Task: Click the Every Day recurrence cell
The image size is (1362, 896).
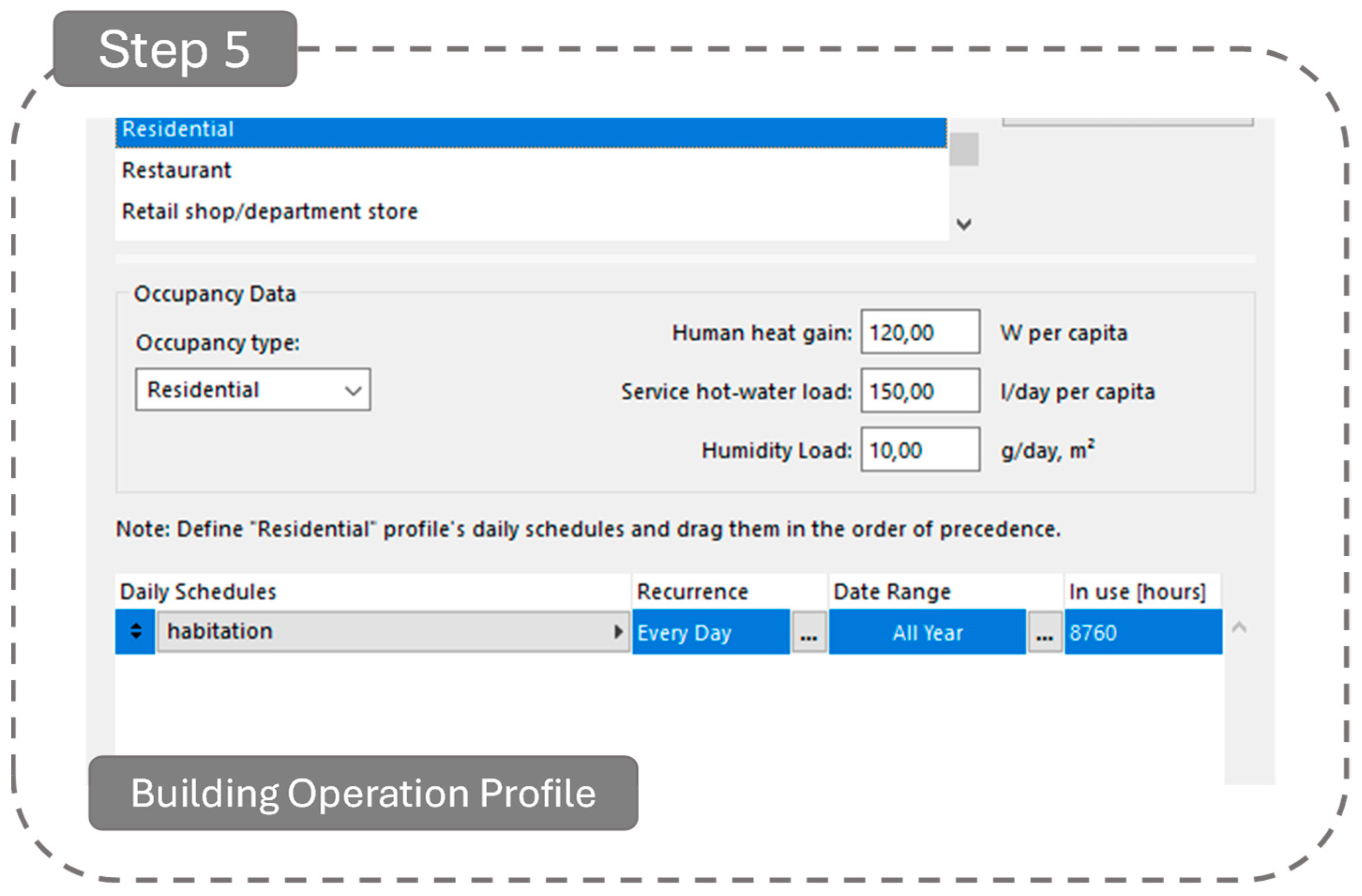Action: click(710, 633)
